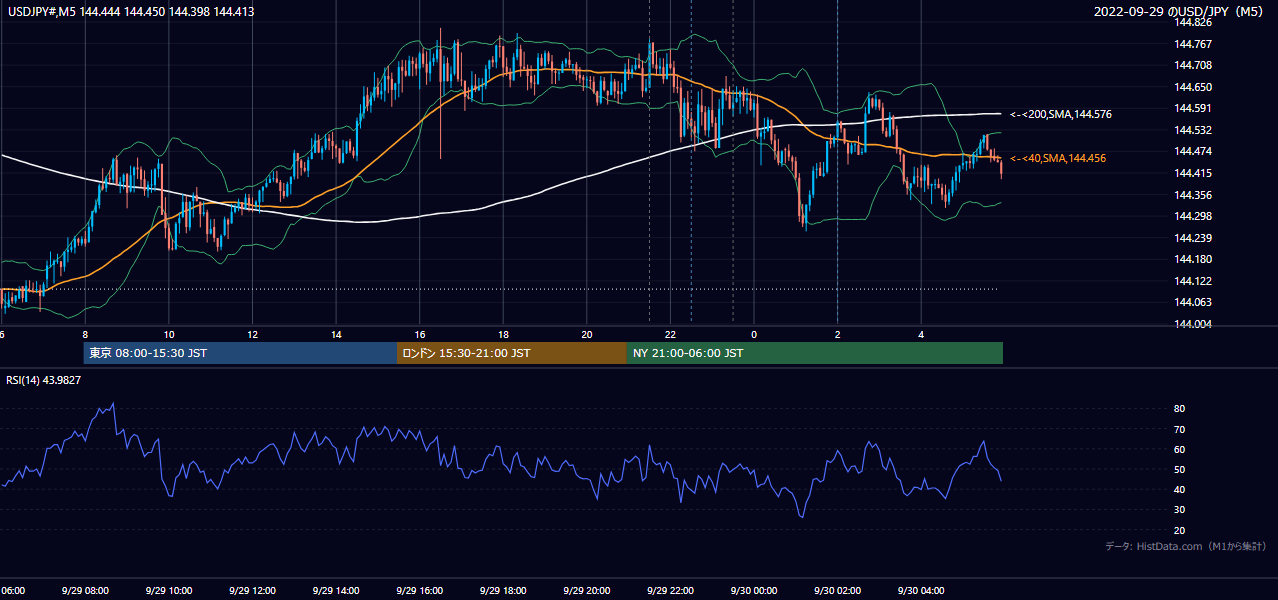
Task: Click the 9/29 08:00 bottom time label
Action: click(x=85, y=591)
